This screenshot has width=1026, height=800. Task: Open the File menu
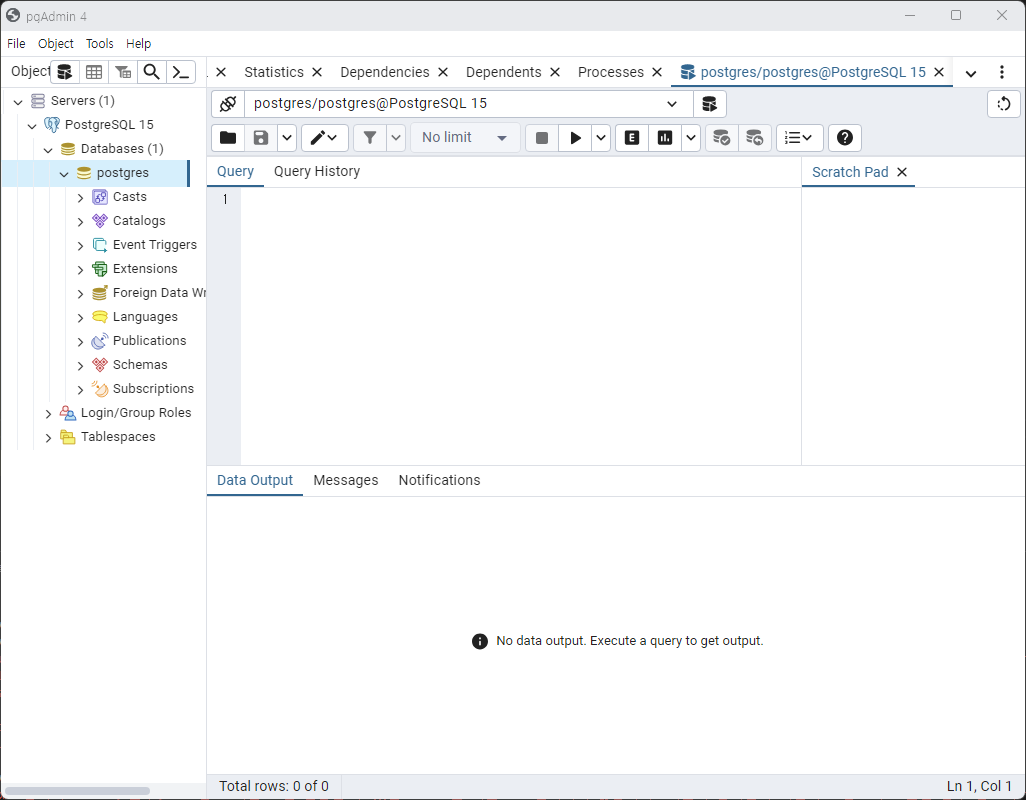16,44
